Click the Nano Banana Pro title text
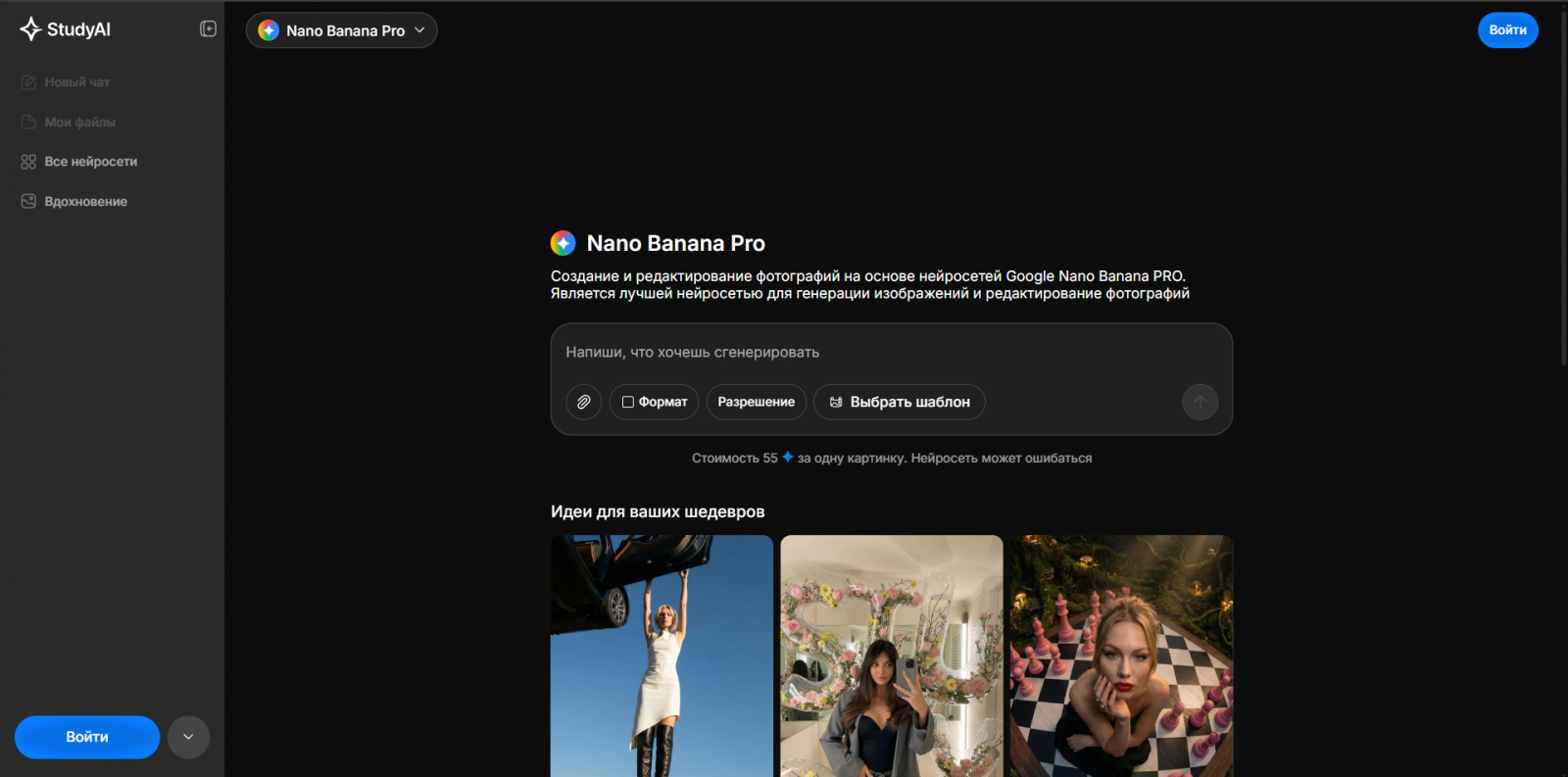Image resolution: width=1568 pixels, height=777 pixels. click(x=676, y=243)
